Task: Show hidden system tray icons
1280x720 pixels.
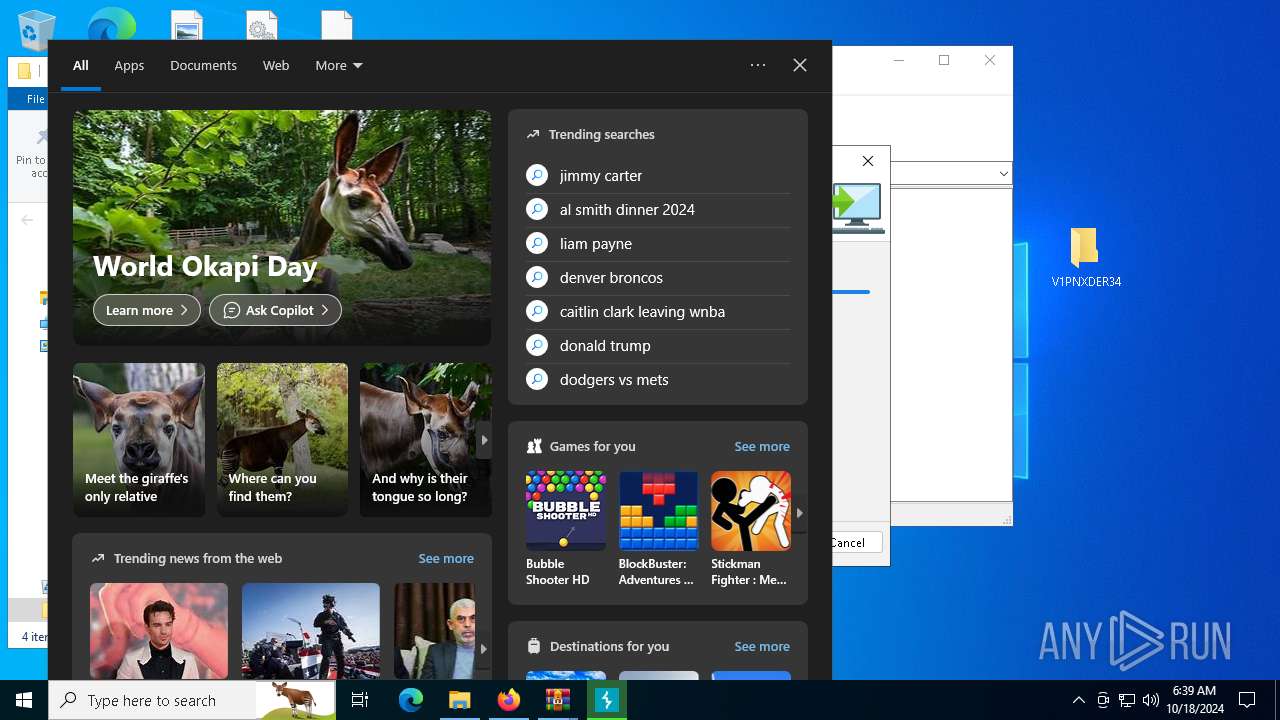Action: tap(1078, 700)
